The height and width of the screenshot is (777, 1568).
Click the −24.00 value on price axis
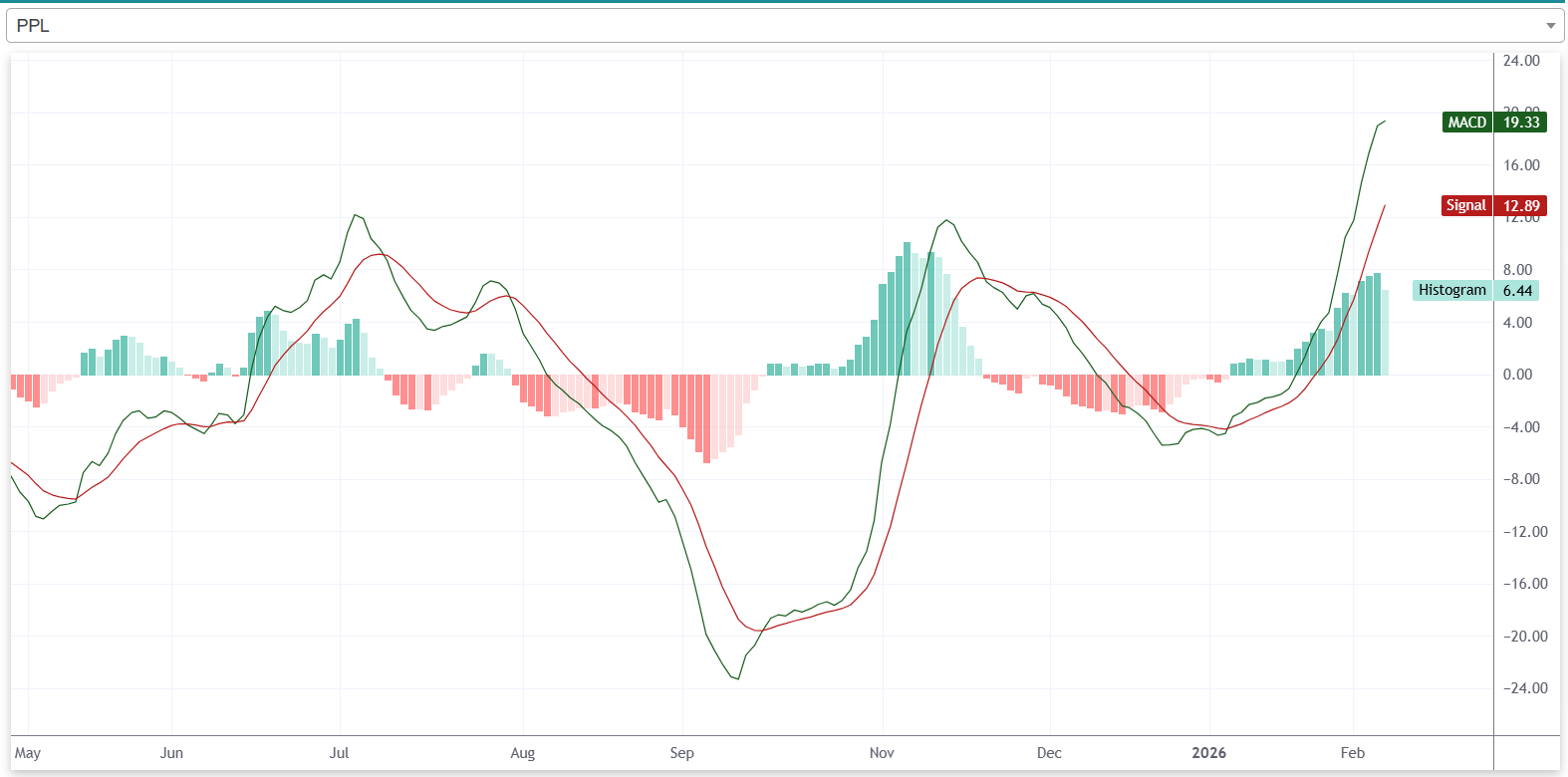(1524, 688)
